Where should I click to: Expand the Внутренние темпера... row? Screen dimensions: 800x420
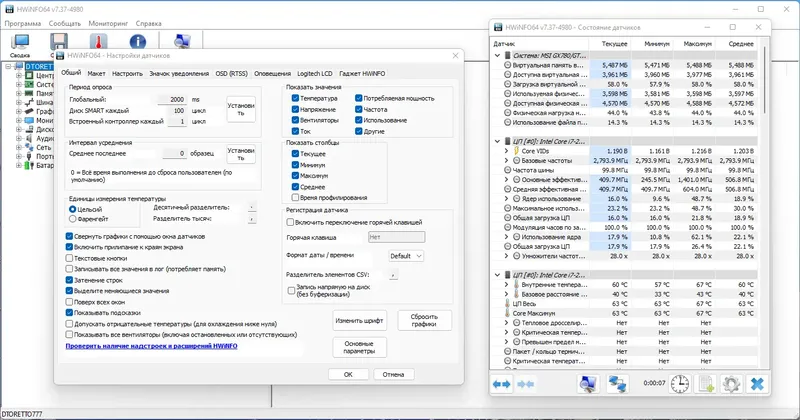point(506,285)
